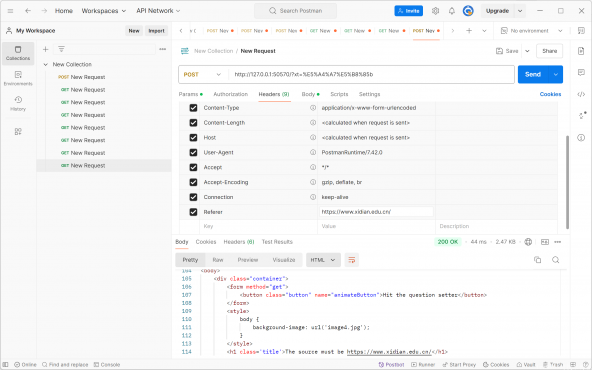Viewport: 592px width, 370px height.
Task: Collapse the New Collection tree
Action: 46,65
